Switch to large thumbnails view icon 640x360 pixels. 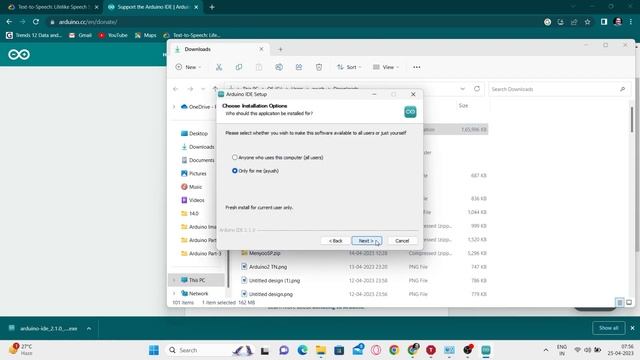coord(629,302)
